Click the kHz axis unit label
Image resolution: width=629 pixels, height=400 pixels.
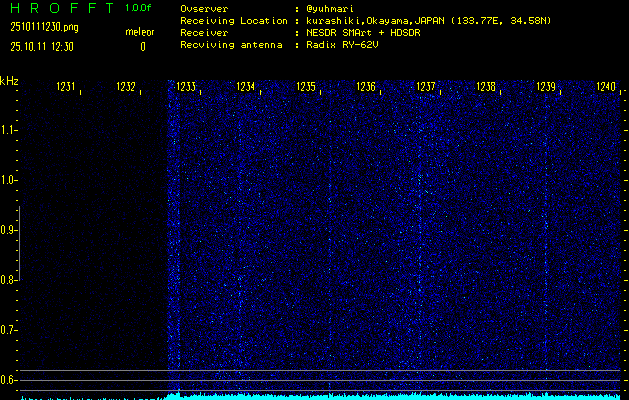tap(9, 81)
